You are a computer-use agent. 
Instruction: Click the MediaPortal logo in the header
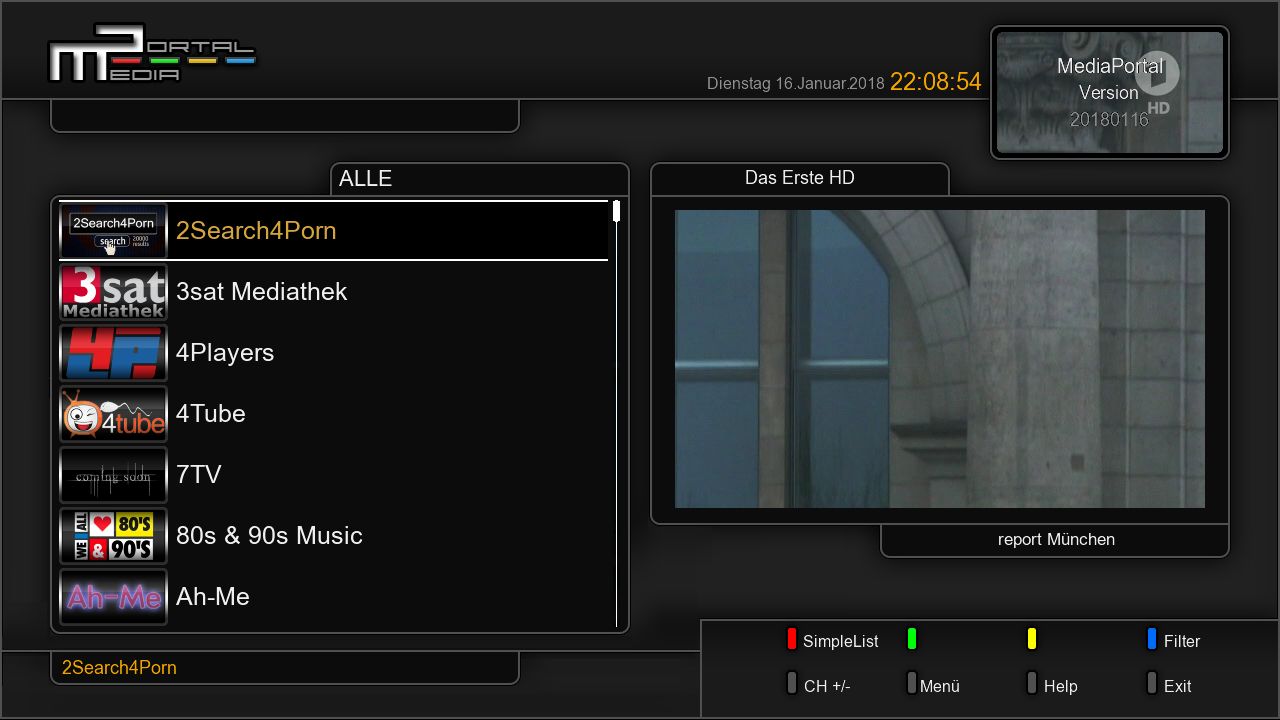pos(151,53)
